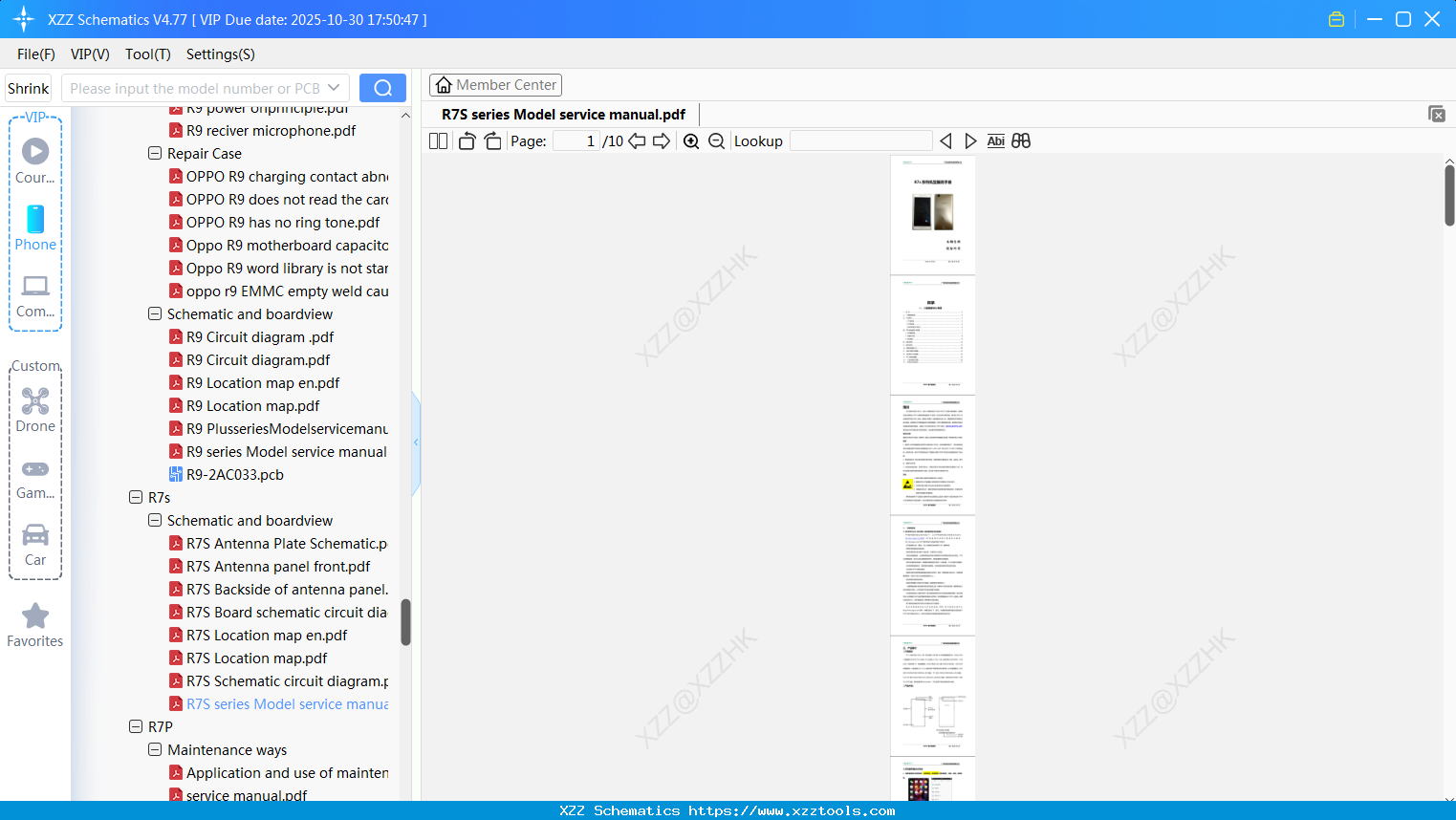Open R9 PlusseriesModelservicemanual file
The height and width of the screenshot is (820, 1456).
pos(288,428)
